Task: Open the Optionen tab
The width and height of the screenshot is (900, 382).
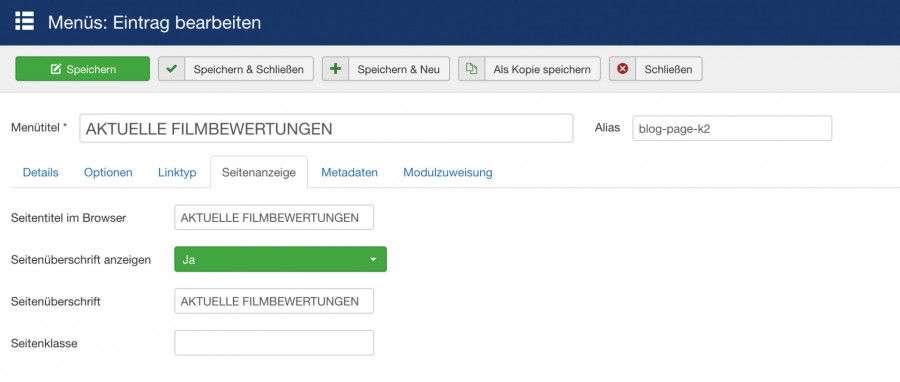Action: coord(108,172)
